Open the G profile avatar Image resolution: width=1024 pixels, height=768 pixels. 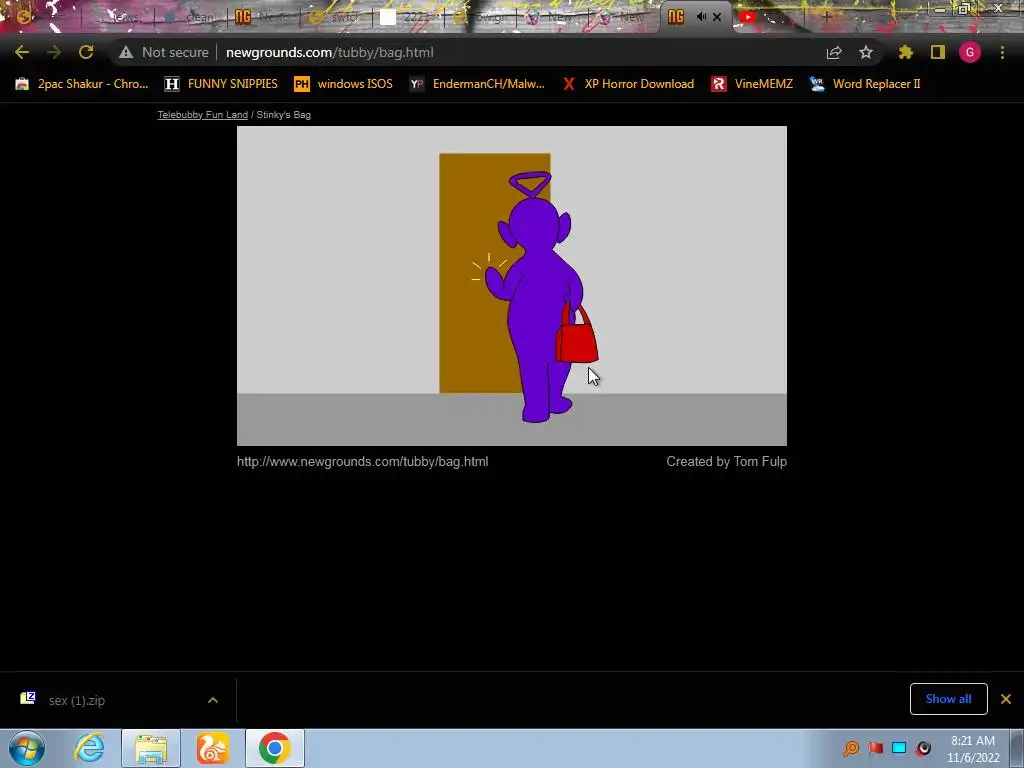click(970, 52)
